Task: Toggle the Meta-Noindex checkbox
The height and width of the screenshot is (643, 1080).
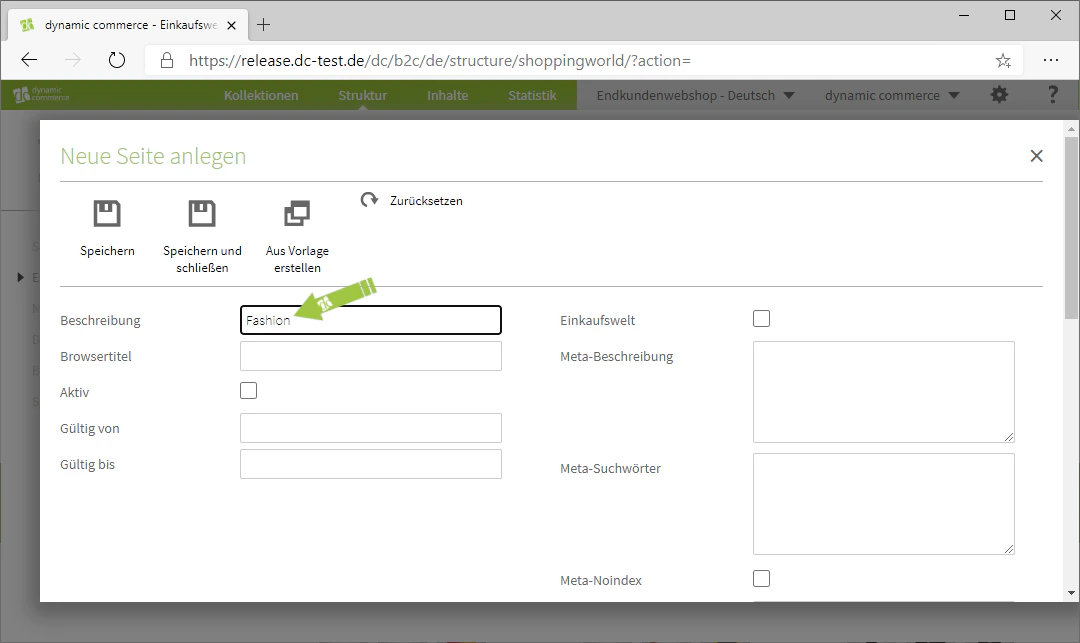Action: click(761, 579)
